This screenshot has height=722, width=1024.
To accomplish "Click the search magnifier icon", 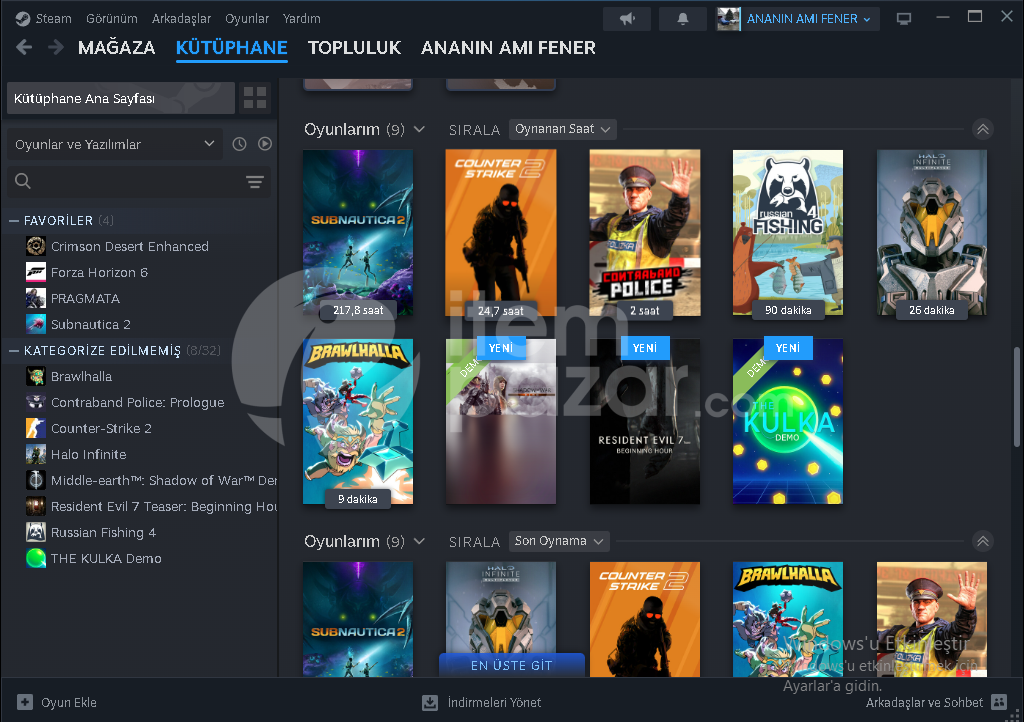I will [x=23, y=181].
